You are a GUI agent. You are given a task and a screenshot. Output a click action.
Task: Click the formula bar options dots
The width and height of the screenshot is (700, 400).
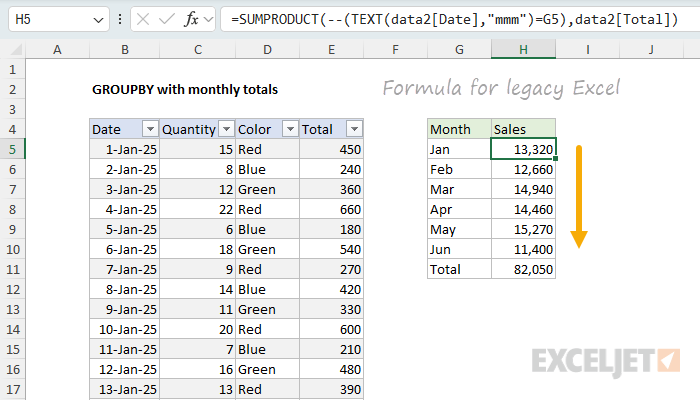click(x=120, y=19)
